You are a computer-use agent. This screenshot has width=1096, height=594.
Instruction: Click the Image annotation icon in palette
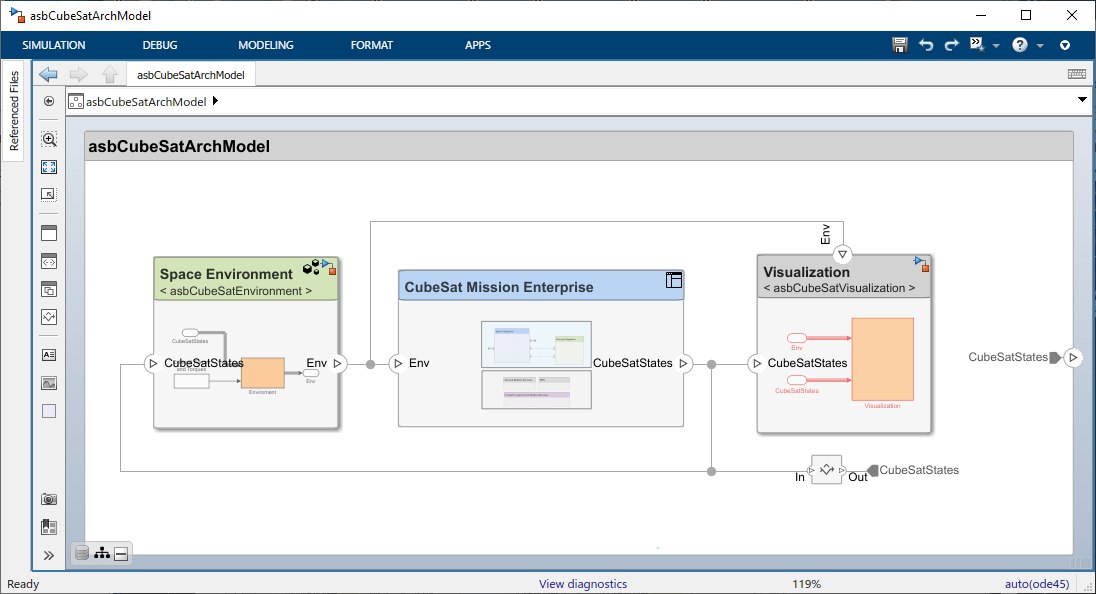[x=48, y=382]
